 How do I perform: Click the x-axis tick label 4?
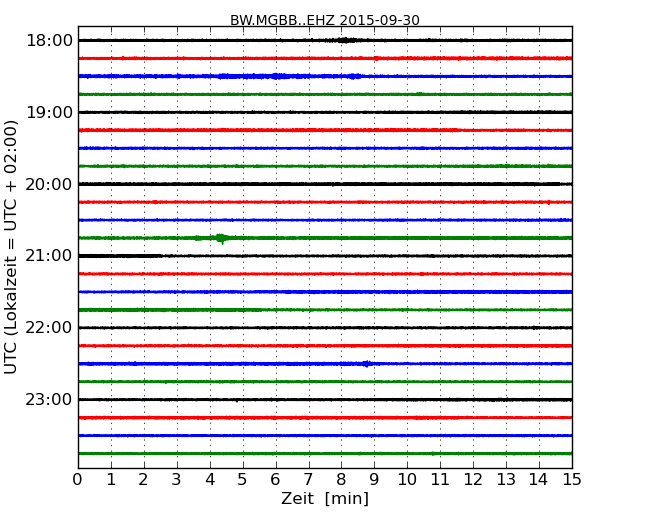point(210,479)
